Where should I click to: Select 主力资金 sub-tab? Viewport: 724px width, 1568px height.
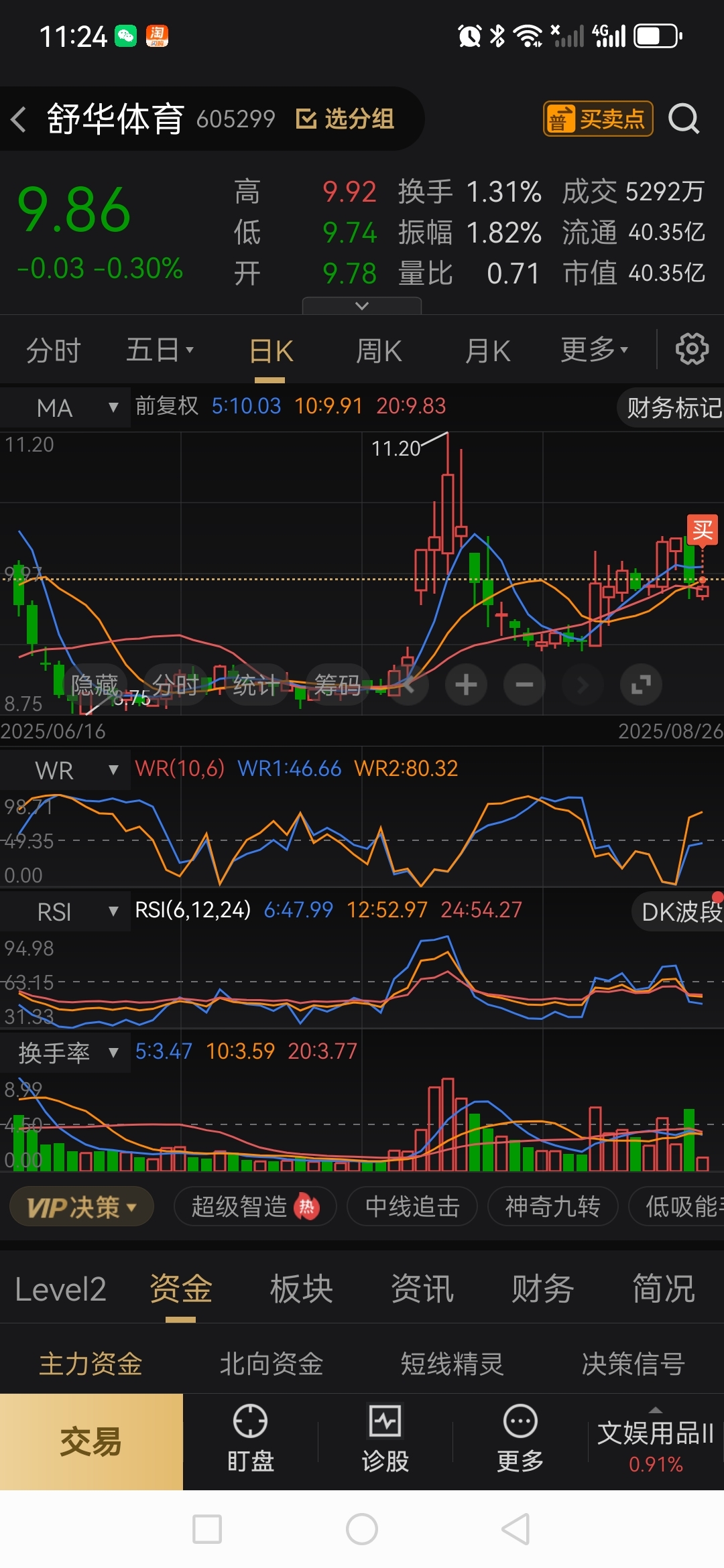click(x=90, y=1364)
